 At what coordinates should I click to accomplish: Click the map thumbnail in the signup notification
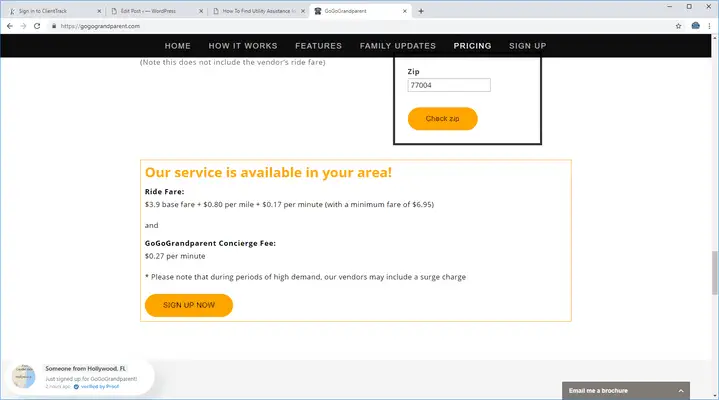pyautogui.click(x=23, y=377)
